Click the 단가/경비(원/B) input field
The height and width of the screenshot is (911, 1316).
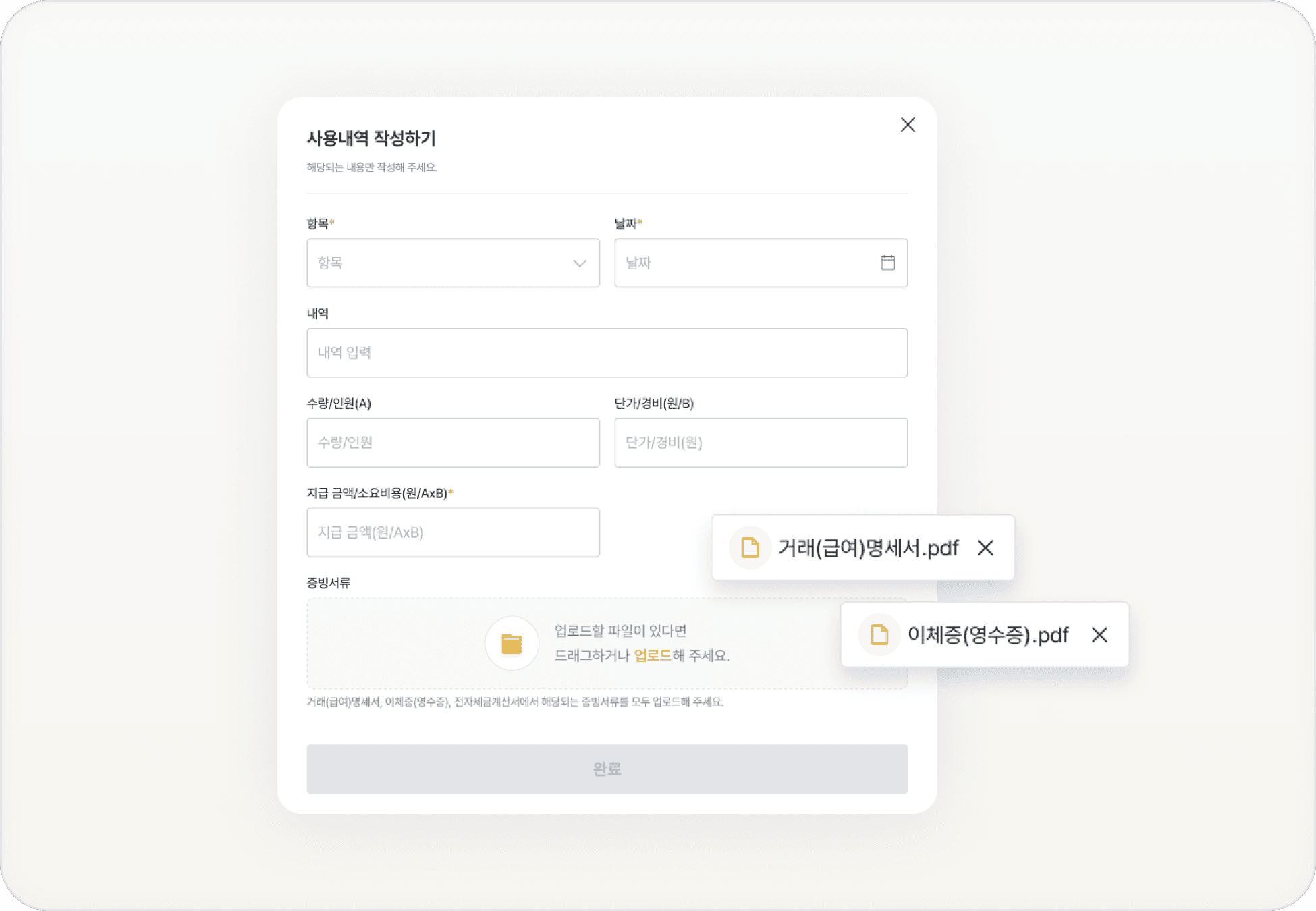tap(761, 443)
